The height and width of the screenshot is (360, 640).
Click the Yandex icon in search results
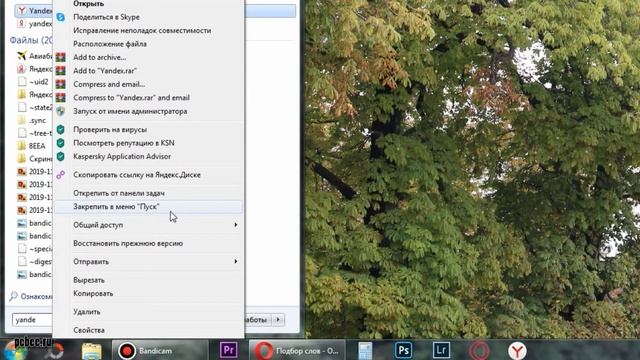(x=22, y=11)
